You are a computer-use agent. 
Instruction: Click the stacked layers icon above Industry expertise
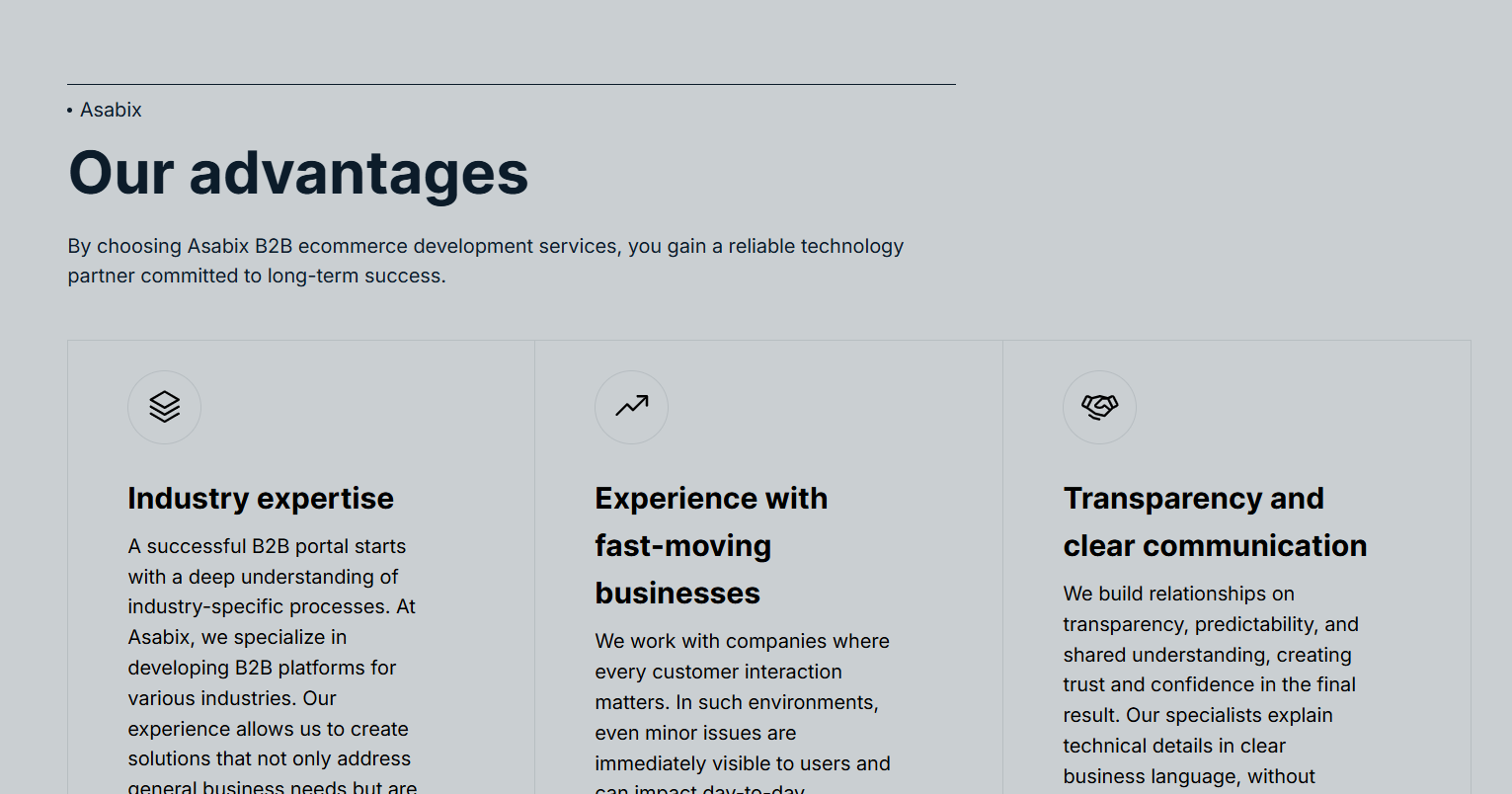click(x=164, y=407)
